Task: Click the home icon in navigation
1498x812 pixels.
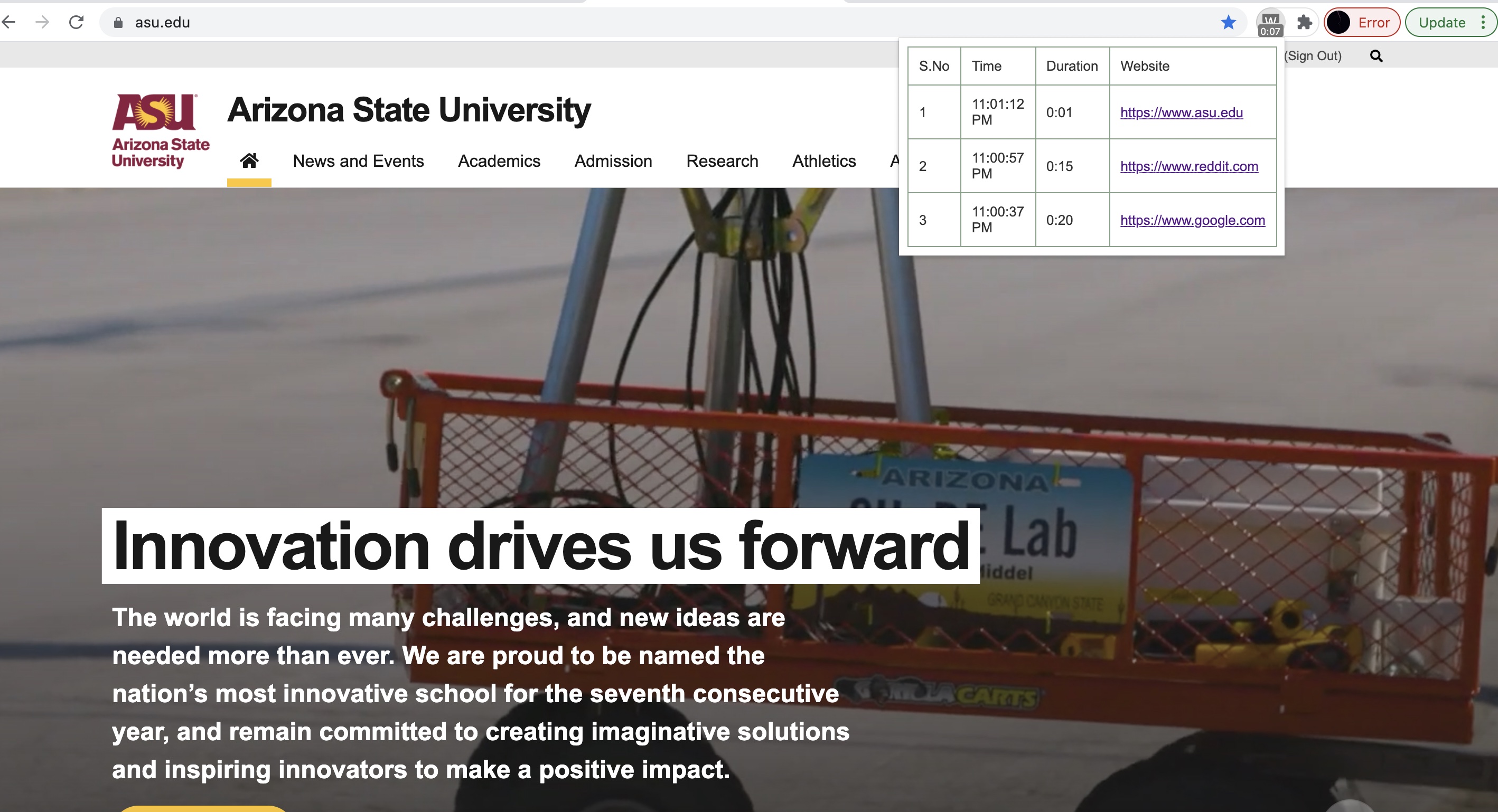Action: click(x=249, y=160)
